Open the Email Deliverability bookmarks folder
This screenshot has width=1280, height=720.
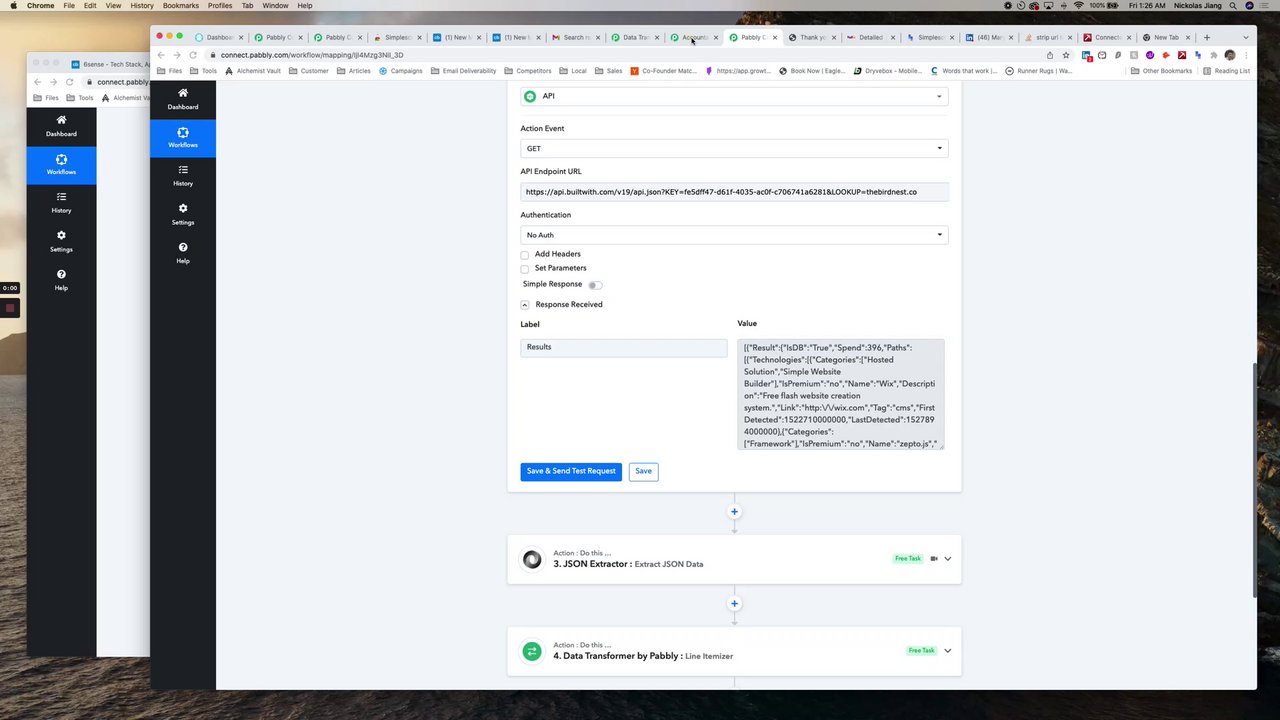point(463,71)
